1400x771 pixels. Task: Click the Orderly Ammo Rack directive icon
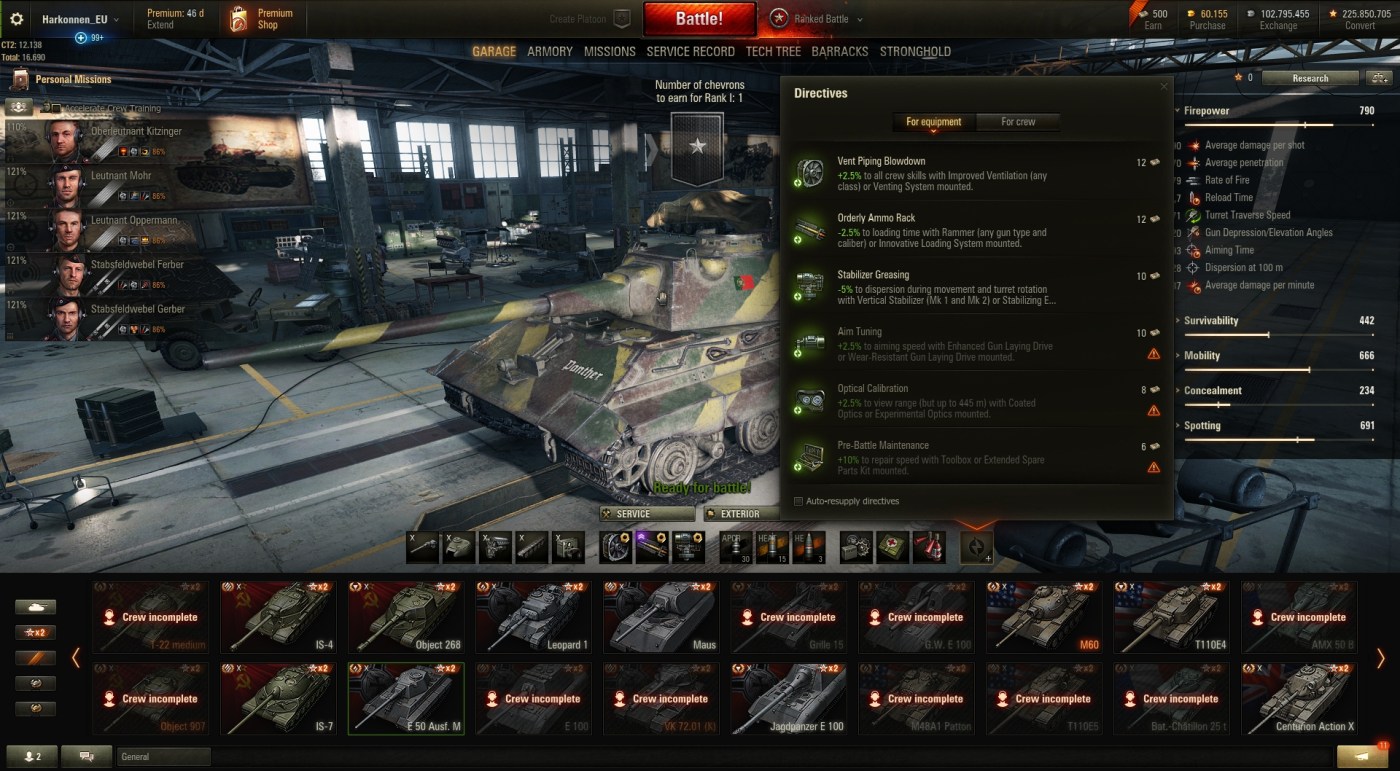click(809, 230)
